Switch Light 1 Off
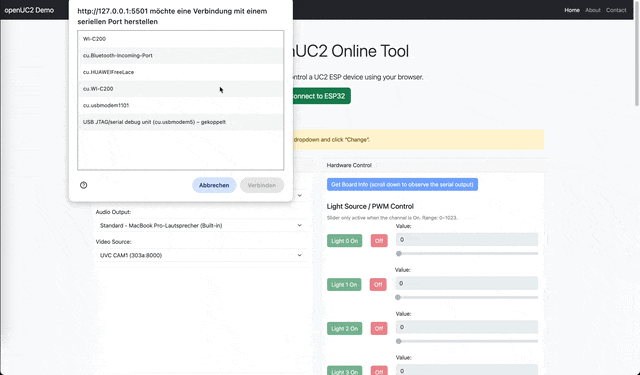Image resolution: width=640 pixels, height=375 pixels. tap(378, 284)
